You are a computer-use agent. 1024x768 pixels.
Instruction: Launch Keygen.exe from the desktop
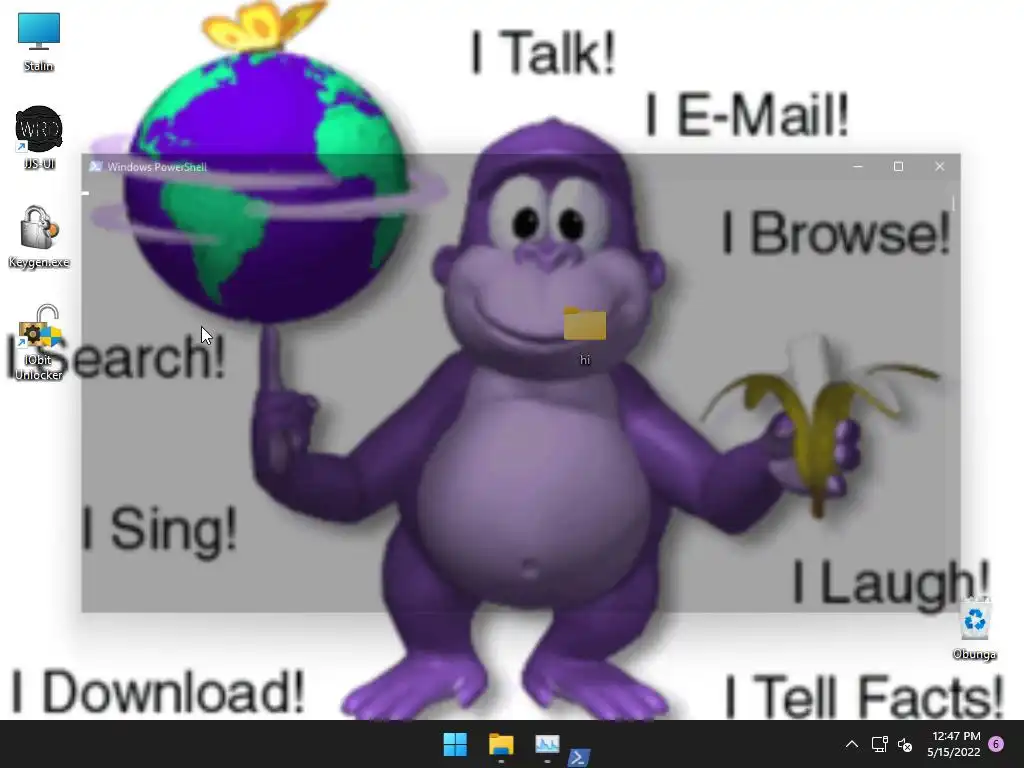point(39,236)
